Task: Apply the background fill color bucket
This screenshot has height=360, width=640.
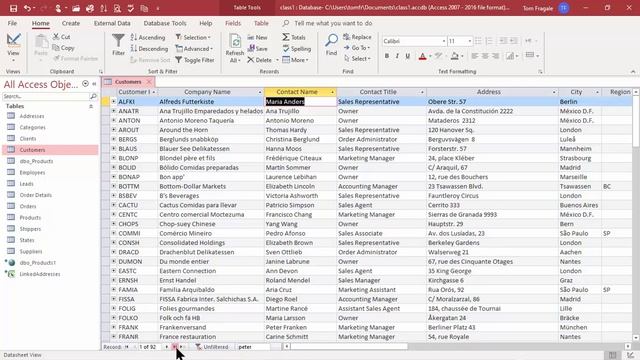Action: point(454,56)
